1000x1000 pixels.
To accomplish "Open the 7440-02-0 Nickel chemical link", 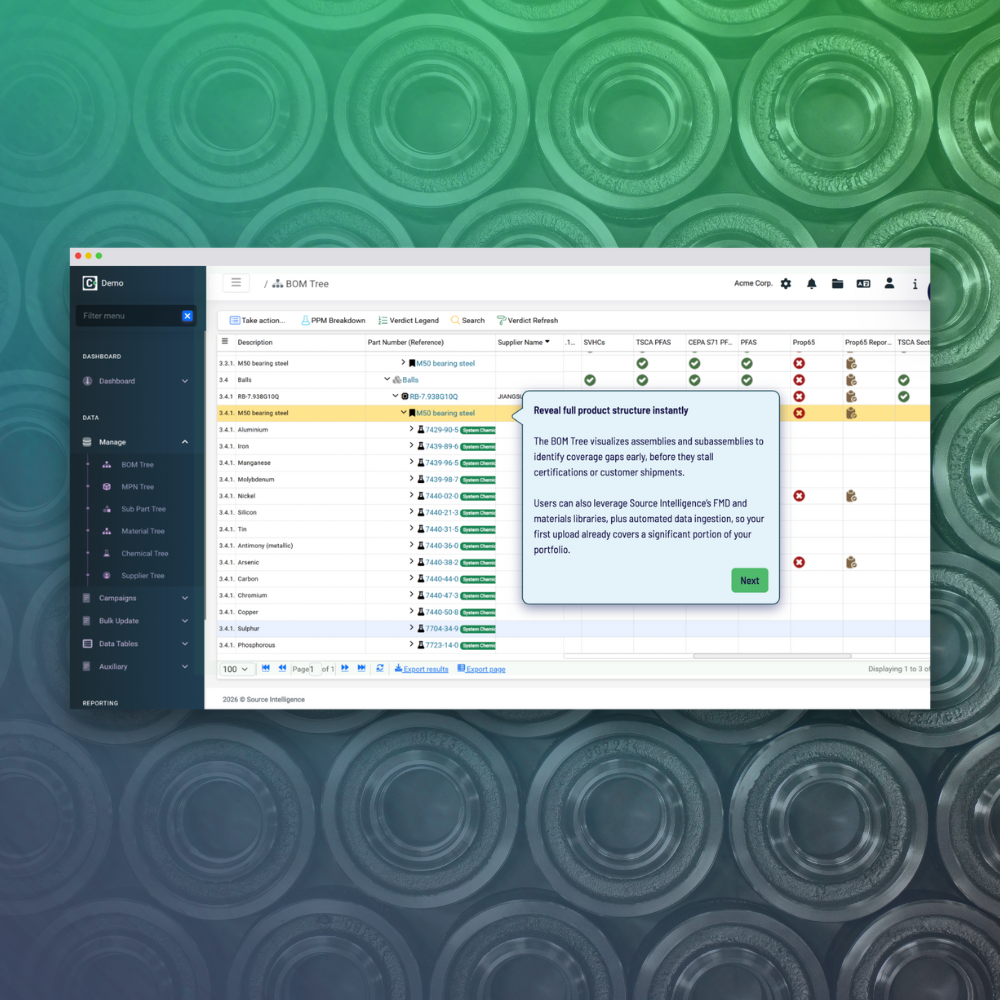I will (x=441, y=496).
